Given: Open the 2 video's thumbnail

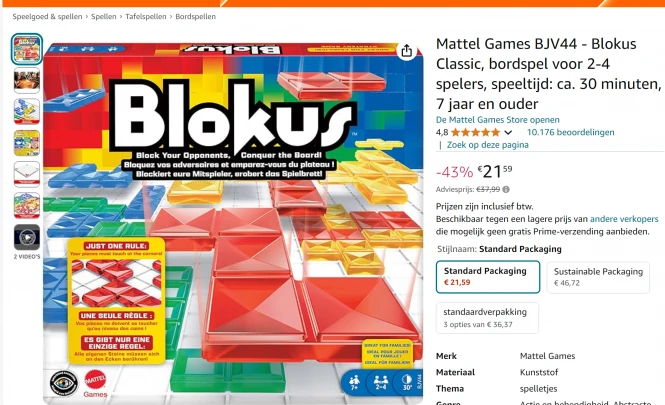Looking at the screenshot, I should point(27,237).
